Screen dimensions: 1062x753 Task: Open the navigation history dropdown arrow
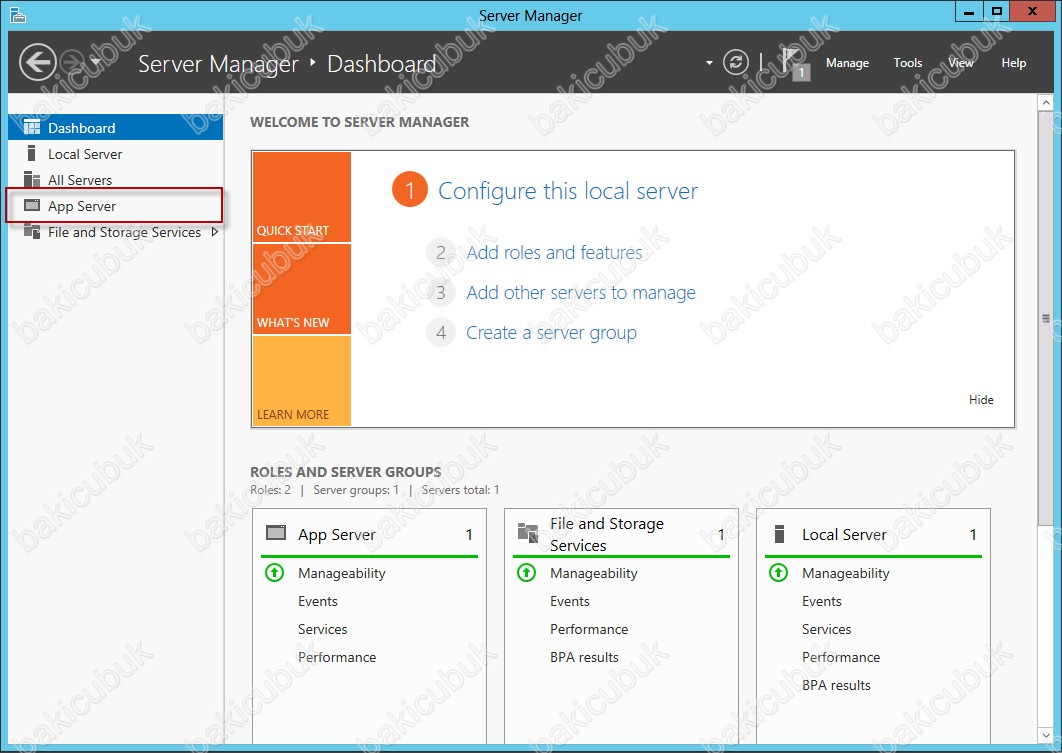pyautogui.click(x=95, y=62)
